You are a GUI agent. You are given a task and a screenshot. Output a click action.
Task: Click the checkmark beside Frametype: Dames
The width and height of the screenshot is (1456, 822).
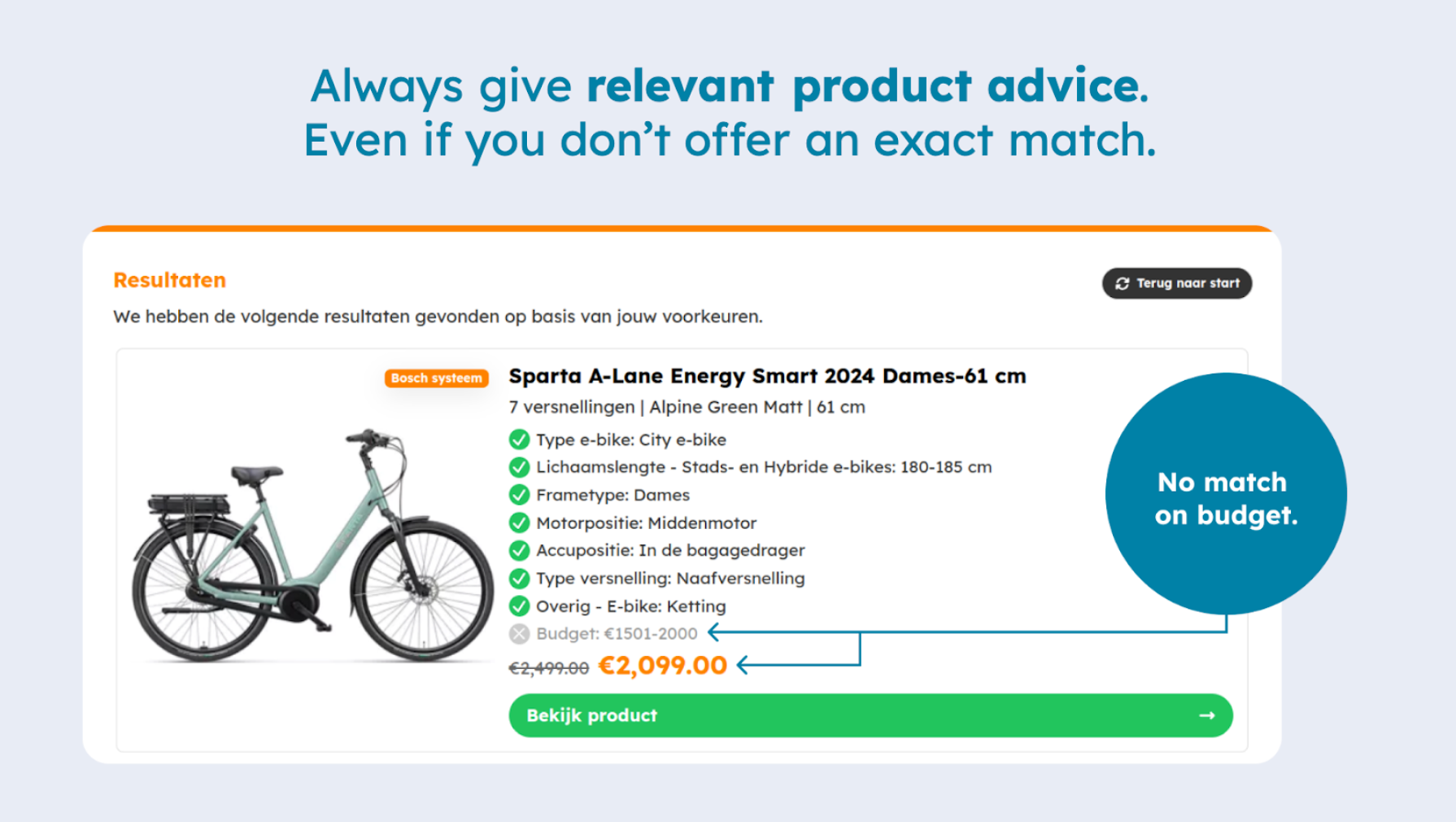[519, 495]
